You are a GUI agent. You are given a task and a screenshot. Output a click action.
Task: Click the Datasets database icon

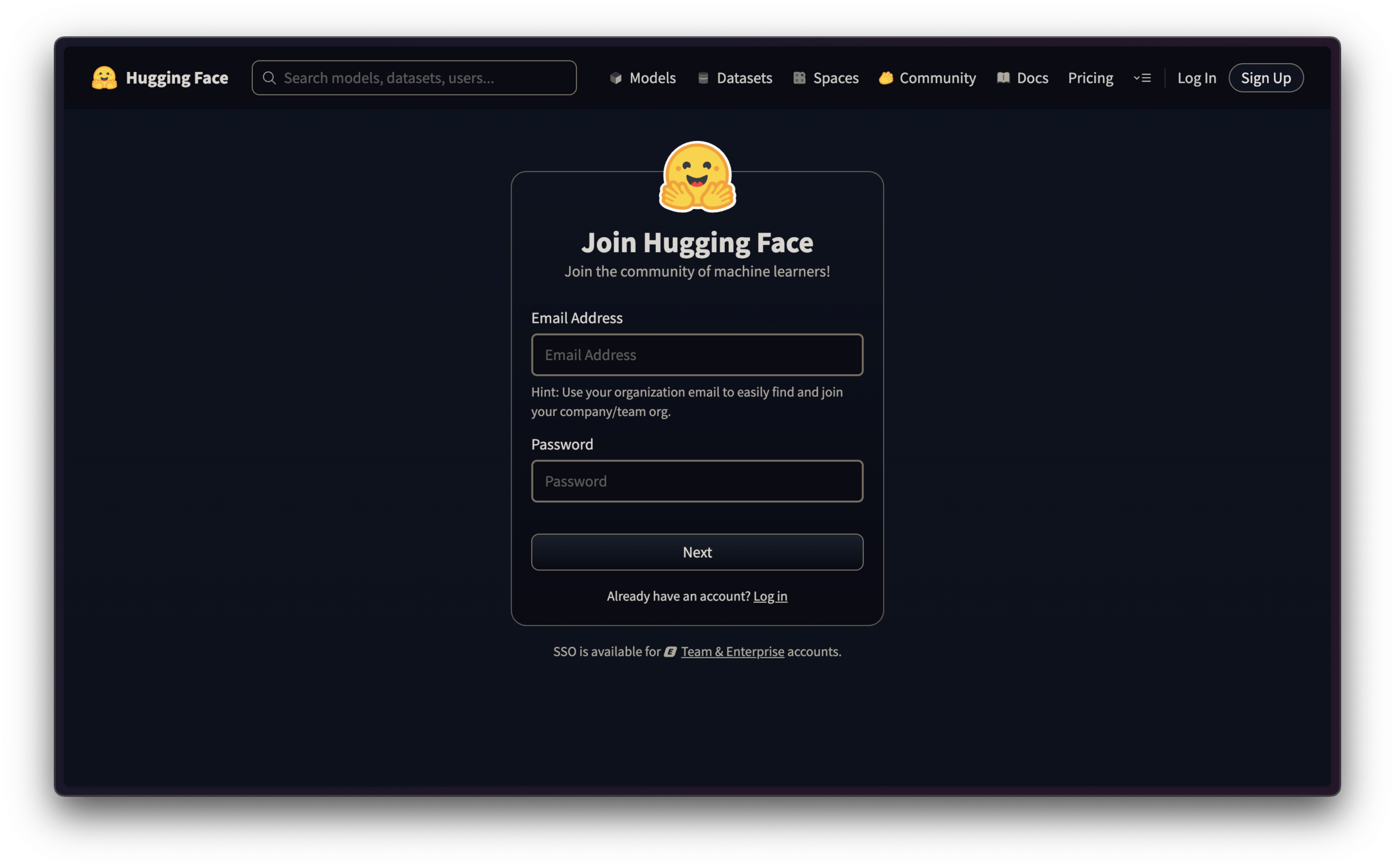703,78
